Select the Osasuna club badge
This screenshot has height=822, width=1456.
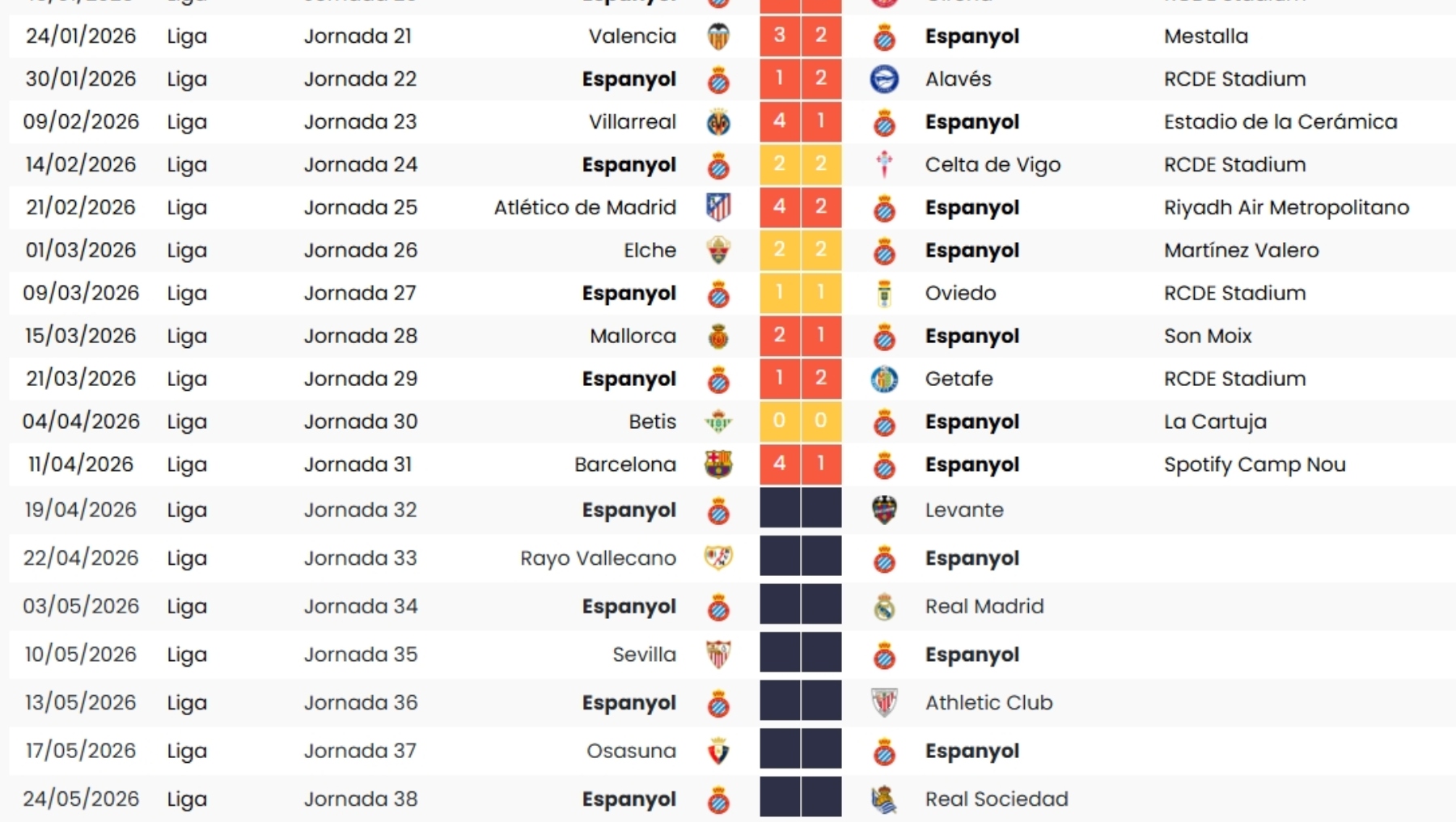click(x=720, y=750)
